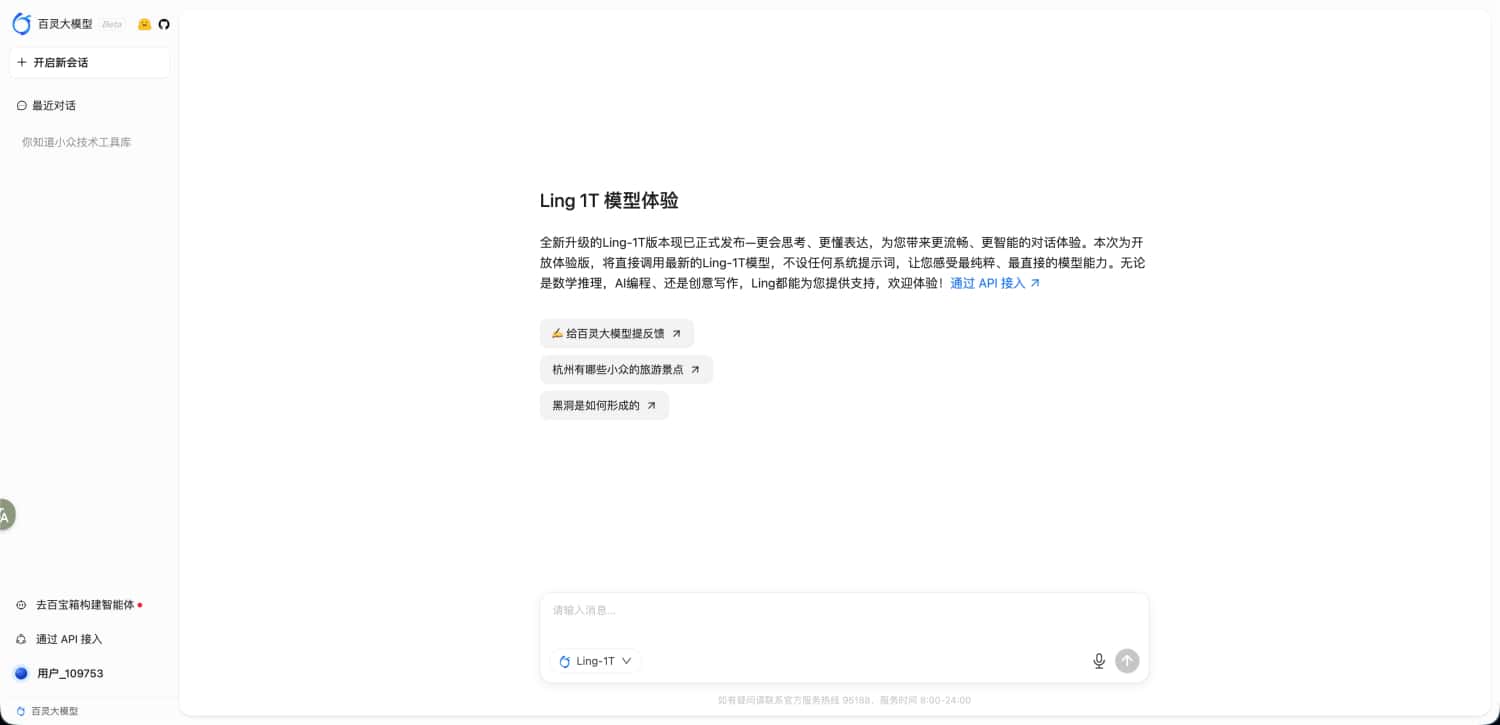The width and height of the screenshot is (1500, 725).
Task: Click the blue user avatar icon
Action: pos(21,673)
